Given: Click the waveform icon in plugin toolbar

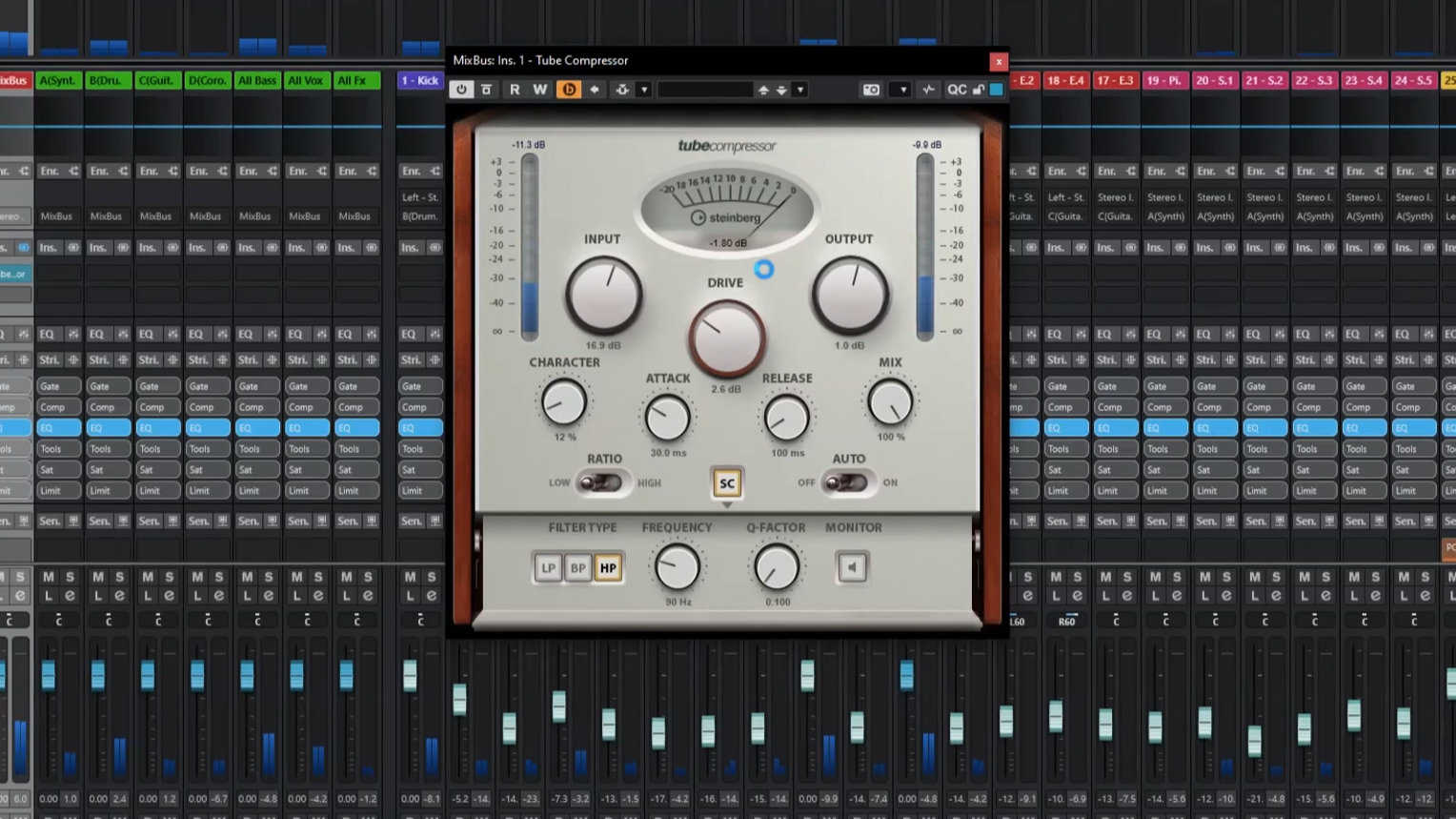Looking at the screenshot, I should [929, 90].
